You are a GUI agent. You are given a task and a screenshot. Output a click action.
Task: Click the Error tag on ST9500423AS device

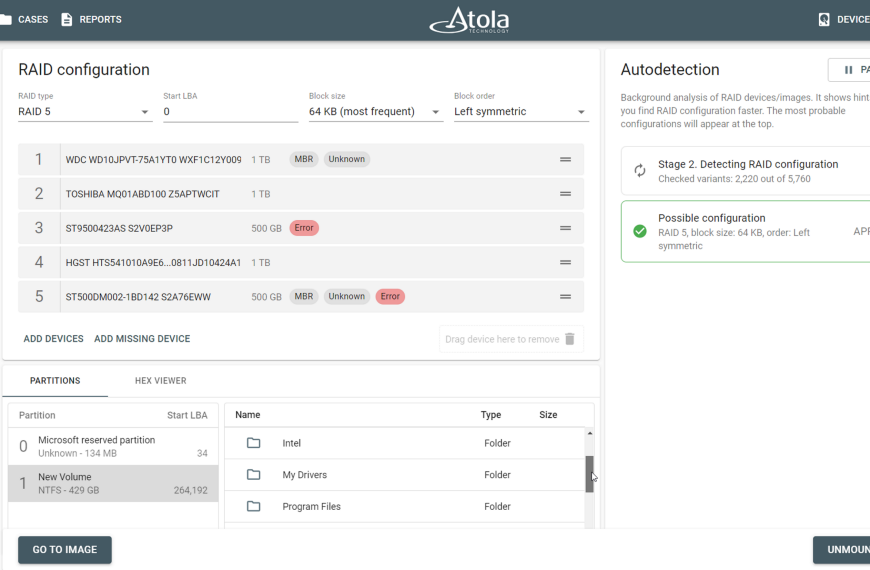pos(304,228)
